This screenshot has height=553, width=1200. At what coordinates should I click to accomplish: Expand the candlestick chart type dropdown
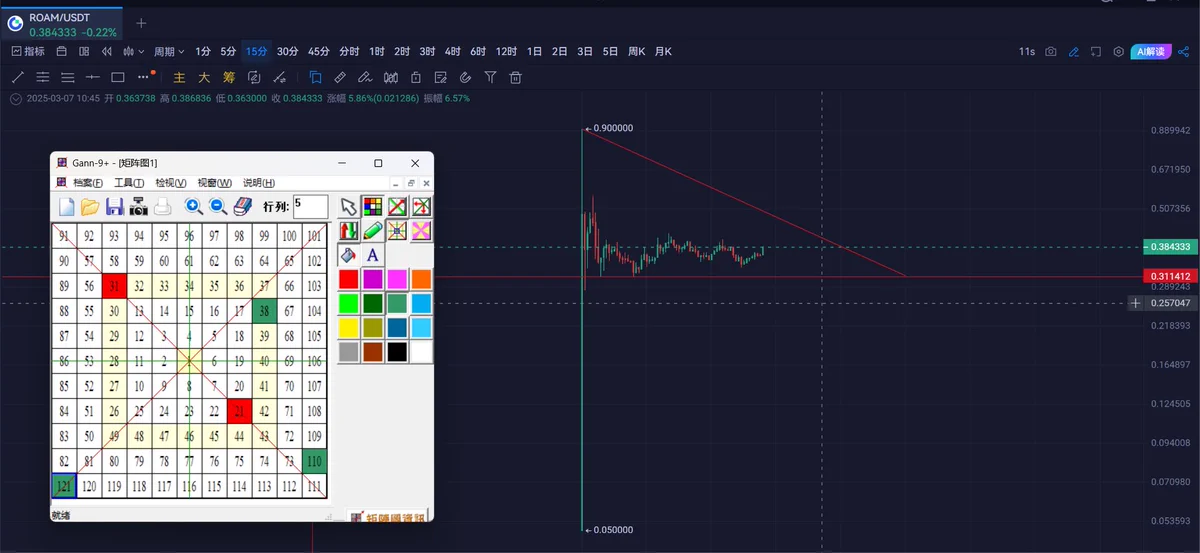pos(133,51)
